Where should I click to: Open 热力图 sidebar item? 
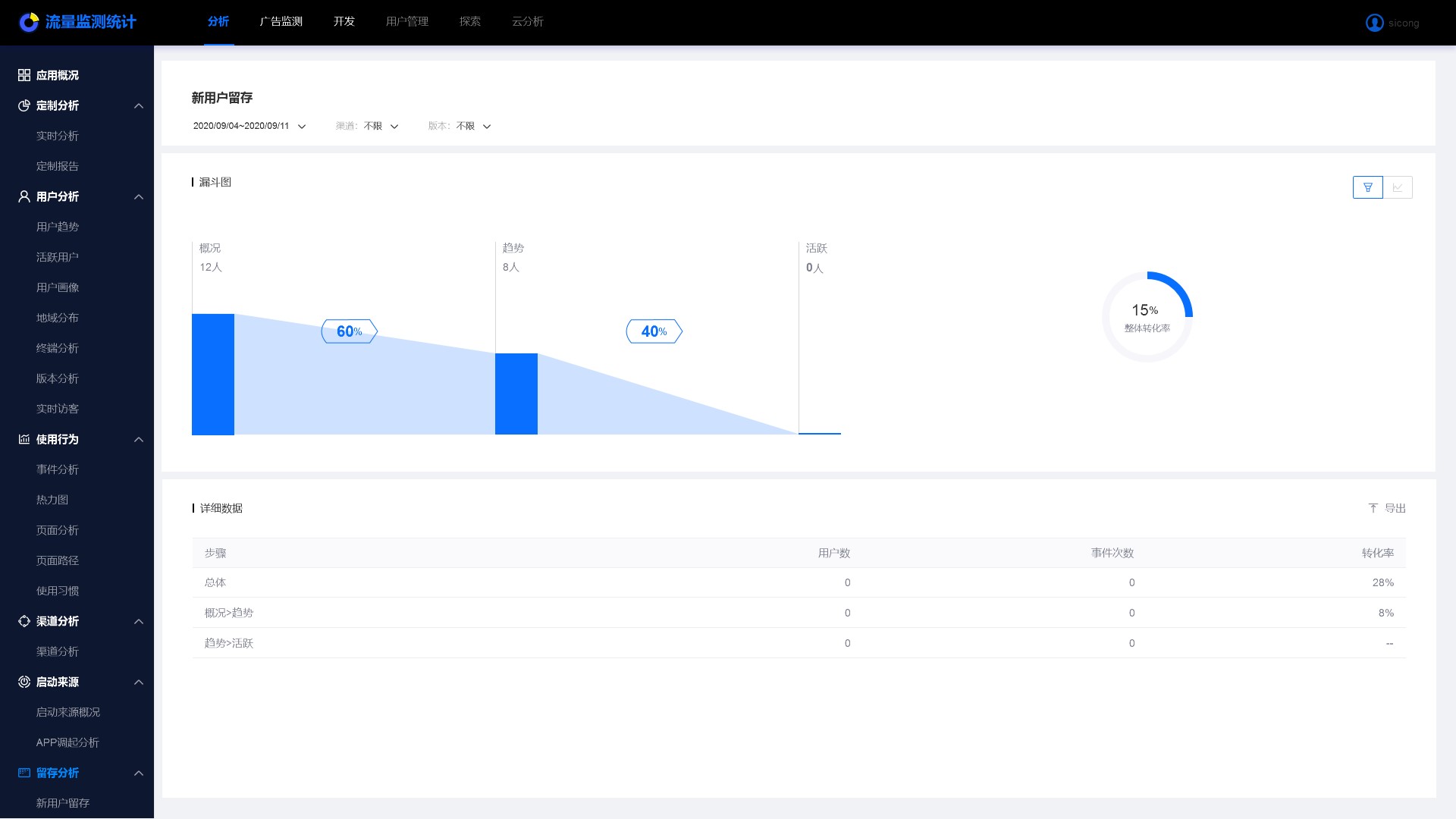click(x=52, y=500)
